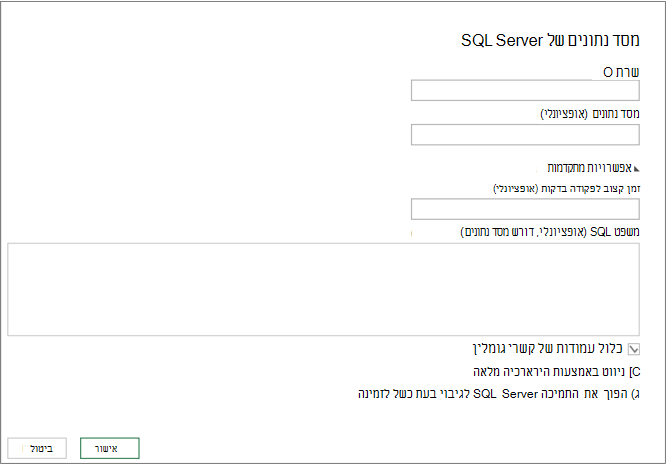
Task: Click the 'זמן קצוב לפקודה בדקות (אופציונלי)' label
Action: point(567,188)
